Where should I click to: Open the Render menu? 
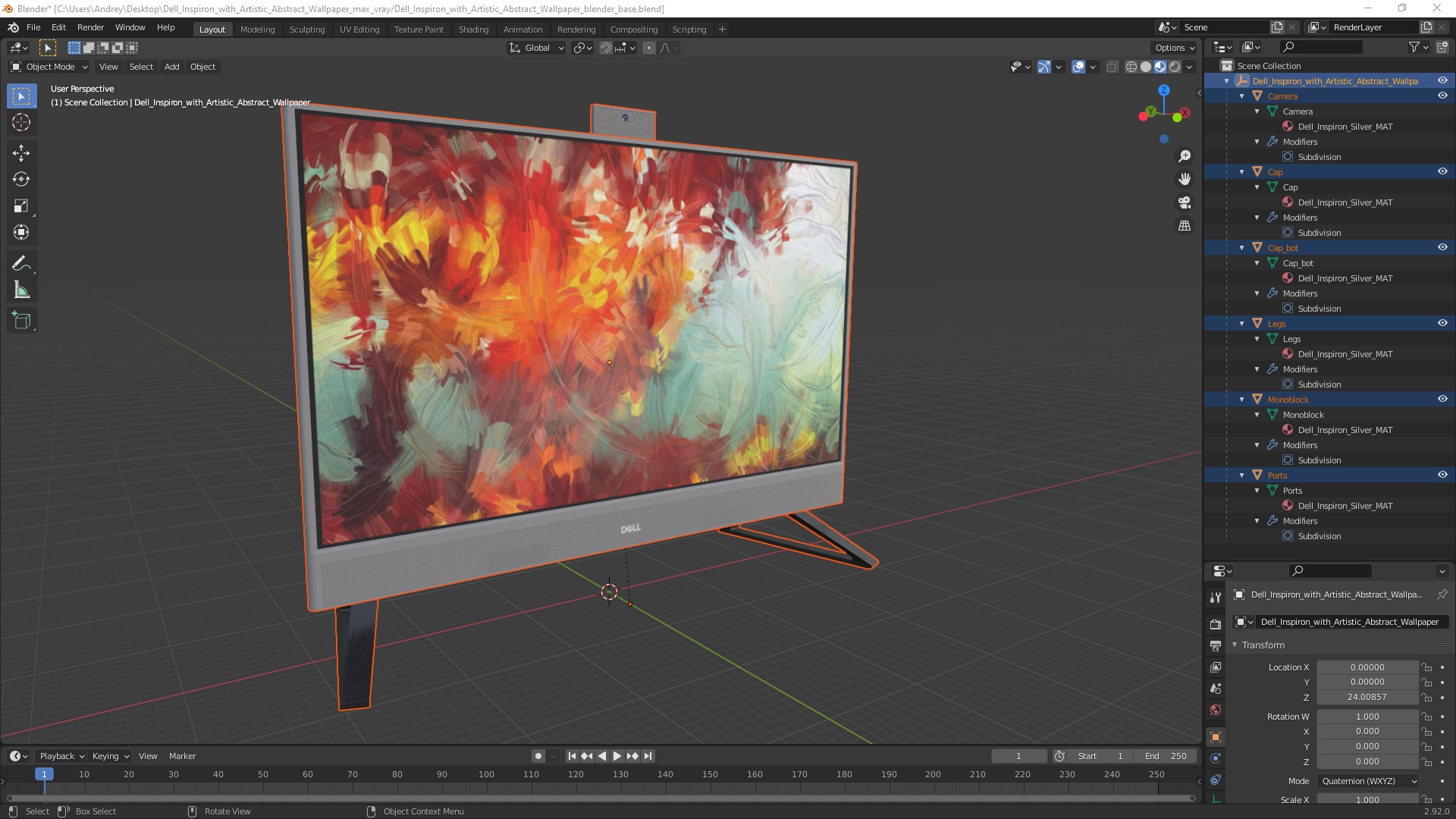pos(90,27)
